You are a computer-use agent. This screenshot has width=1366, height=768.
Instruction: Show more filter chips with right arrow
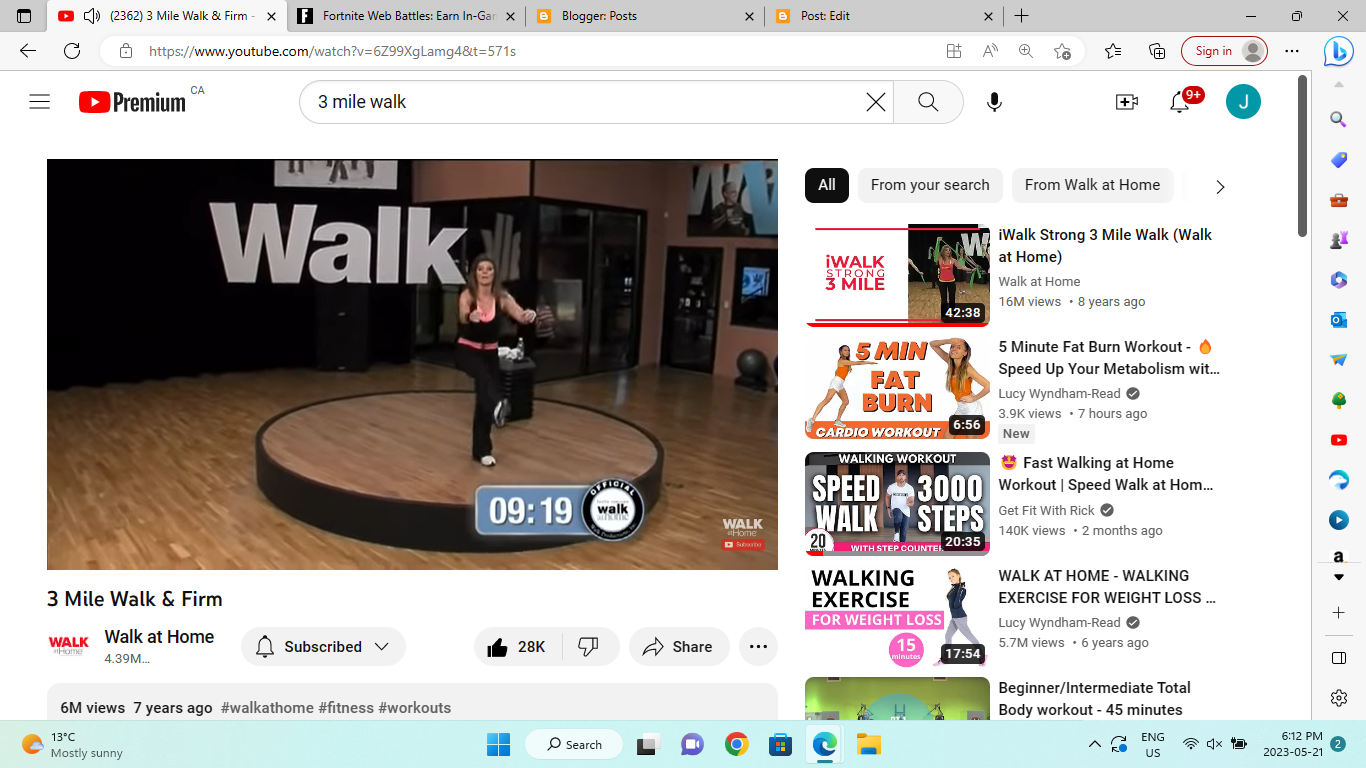(x=1219, y=186)
